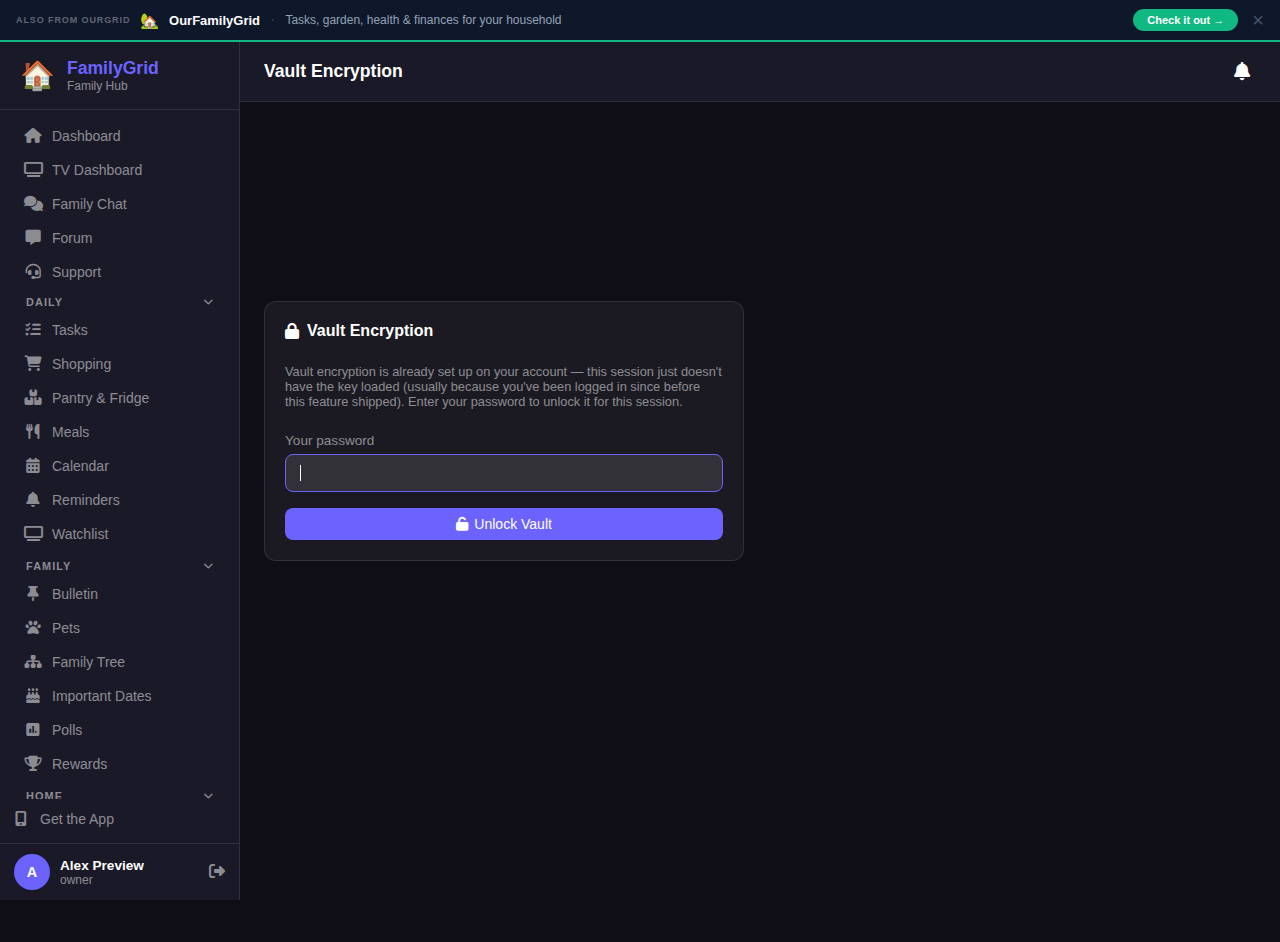1280x942 pixels.
Task: Click the Get the App phone icon
Action: pos(21,819)
